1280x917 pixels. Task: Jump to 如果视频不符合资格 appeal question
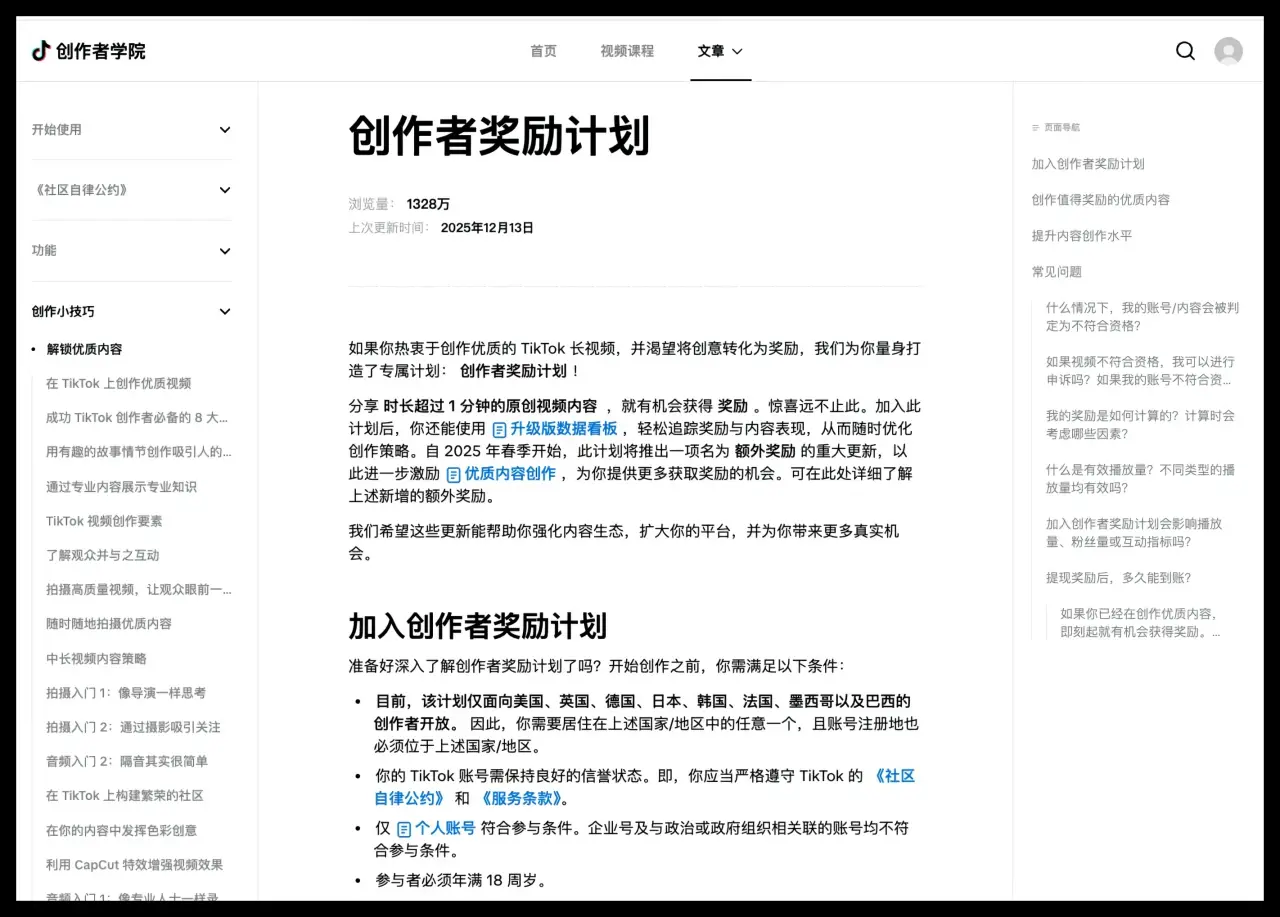pos(1140,371)
